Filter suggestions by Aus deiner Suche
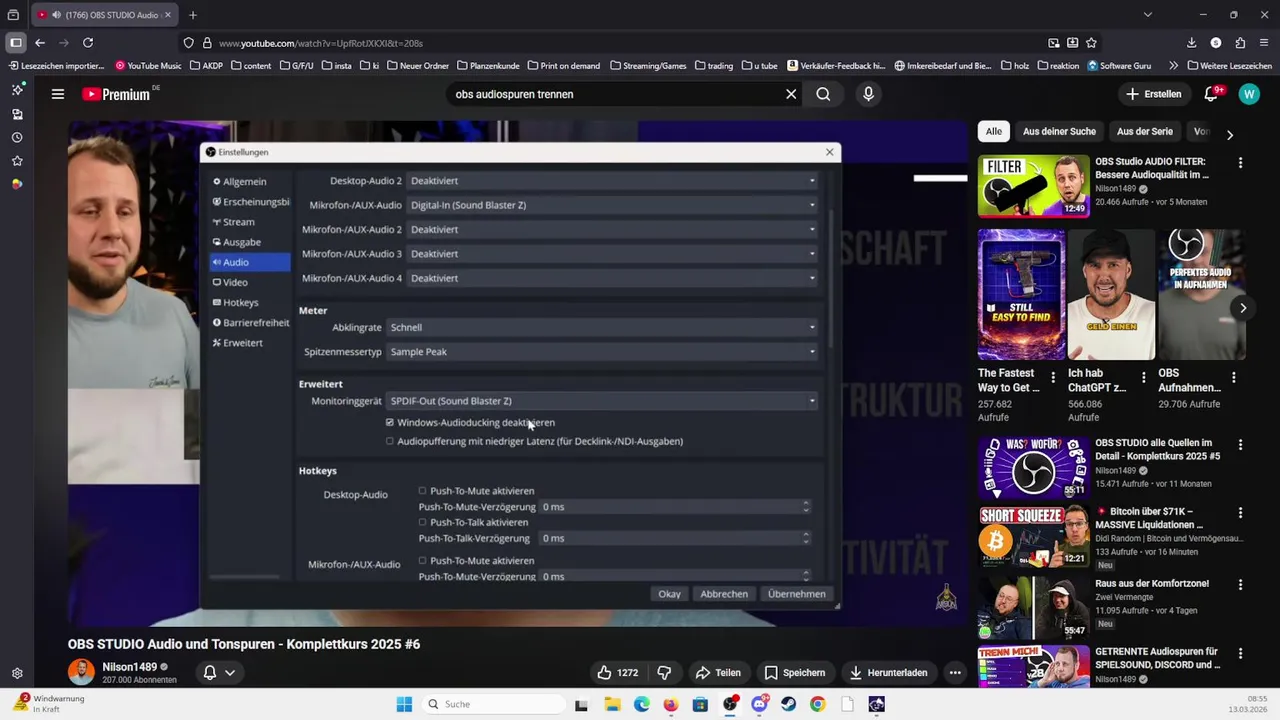 click(1059, 131)
